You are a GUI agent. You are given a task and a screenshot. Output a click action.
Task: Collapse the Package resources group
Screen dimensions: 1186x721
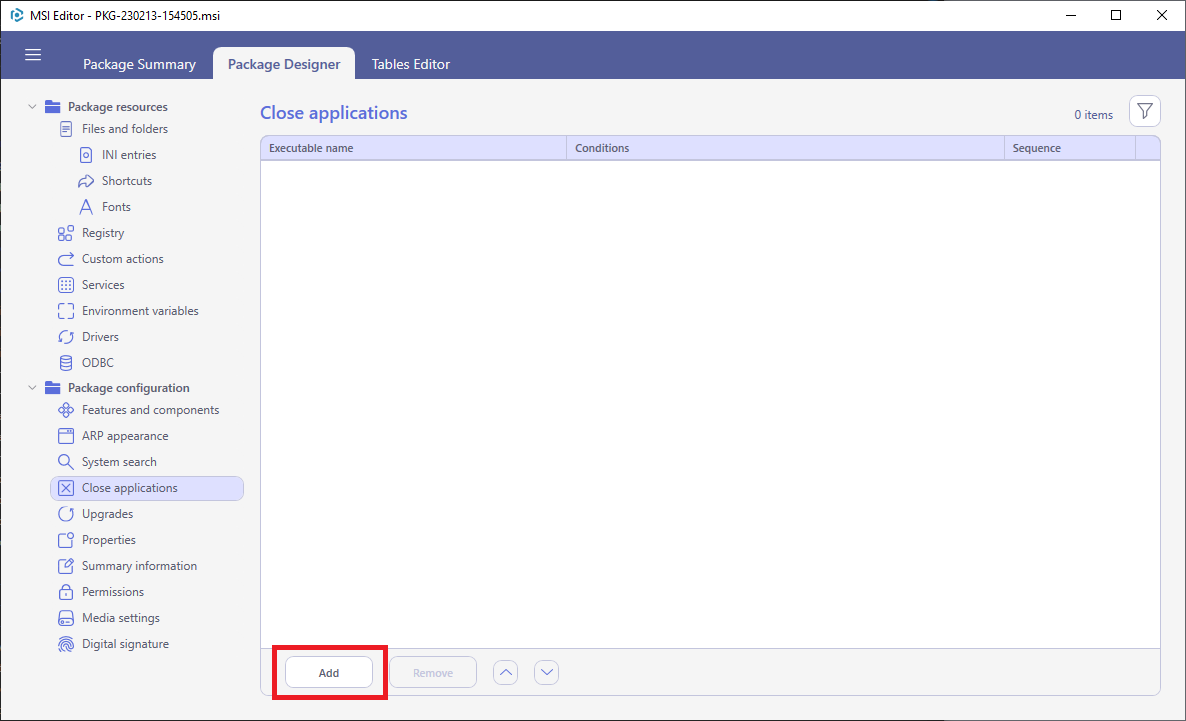(32, 107)
